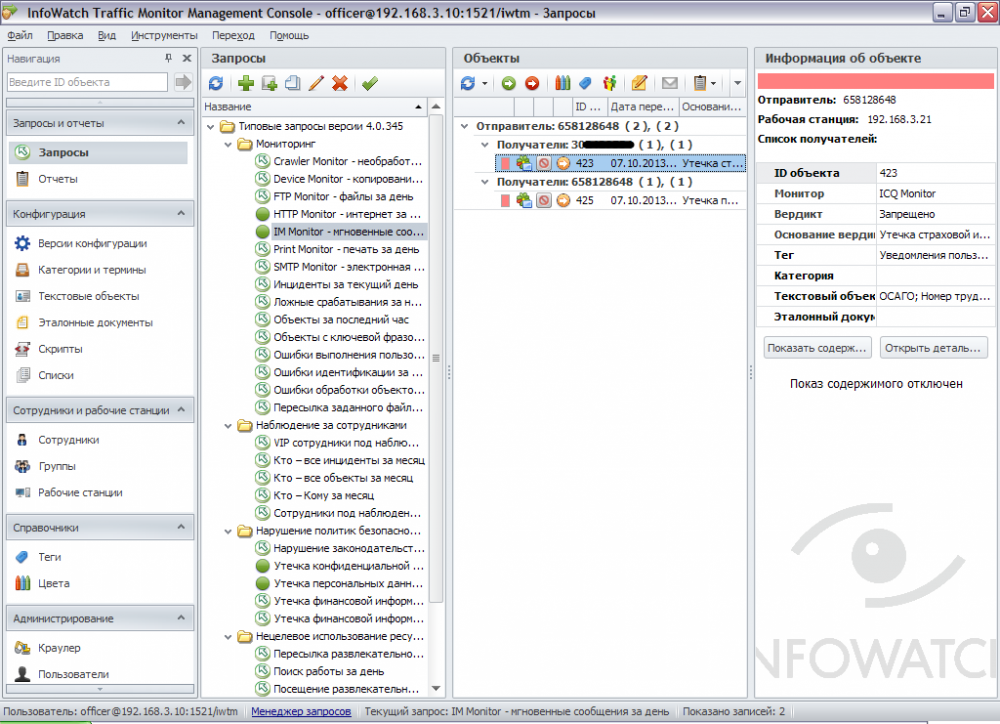Add new query with green plus icon

246,83
